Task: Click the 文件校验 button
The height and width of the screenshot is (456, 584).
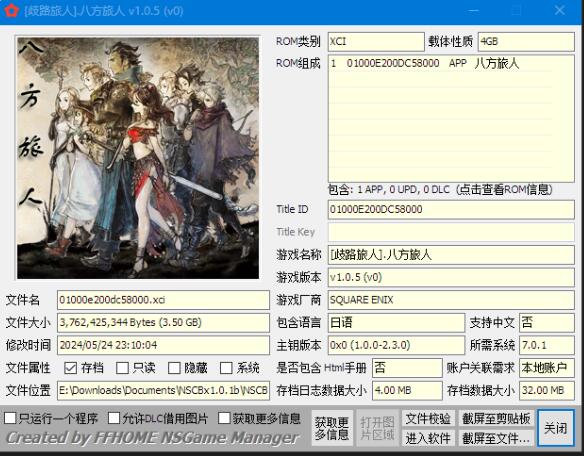Action: pos(428,419)
